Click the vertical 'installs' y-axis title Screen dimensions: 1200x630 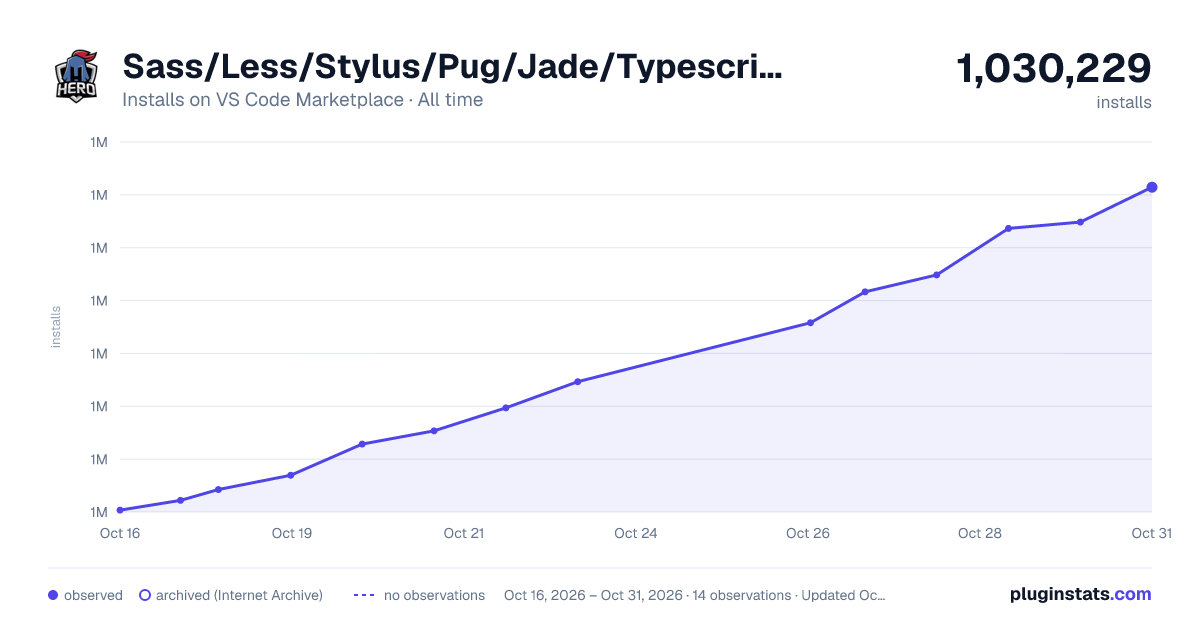pos(56,327)
